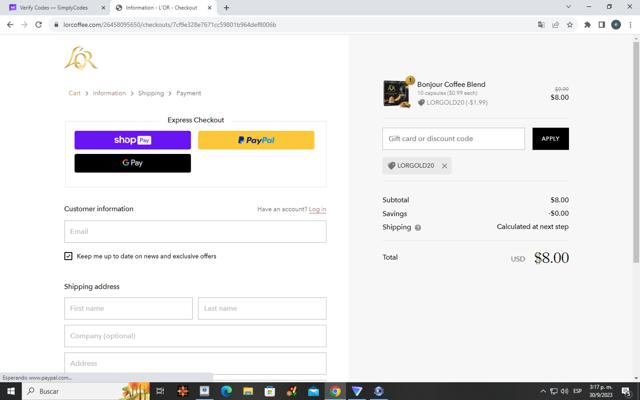Toggle the browser side panel icon

pyautogui.click(x=602, y=24)
